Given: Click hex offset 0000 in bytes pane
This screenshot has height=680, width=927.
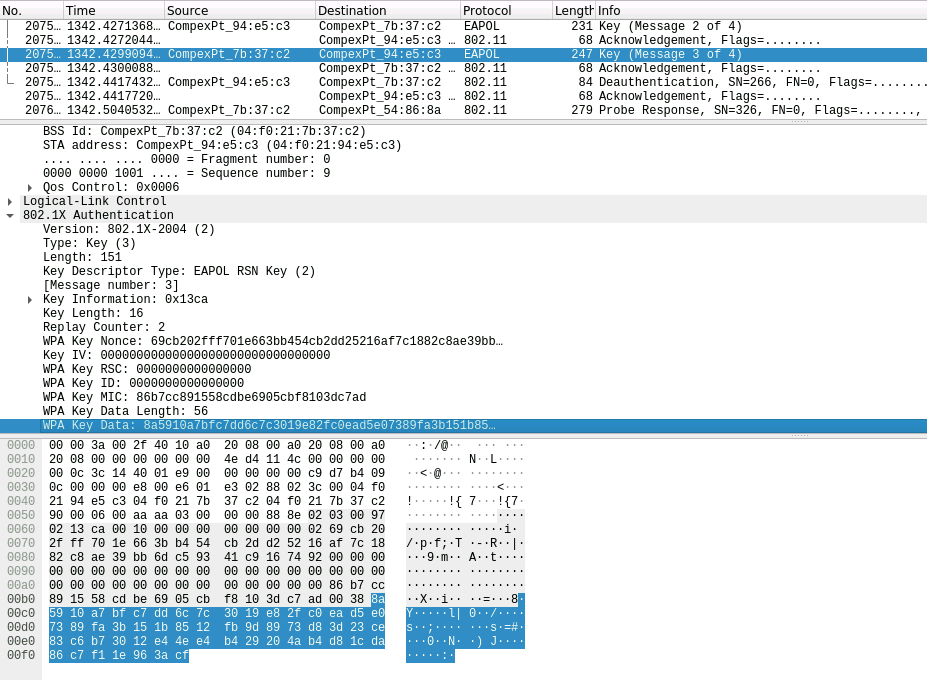Looking at the screenshot, I should pyautogui.click(x=21, y=445).
